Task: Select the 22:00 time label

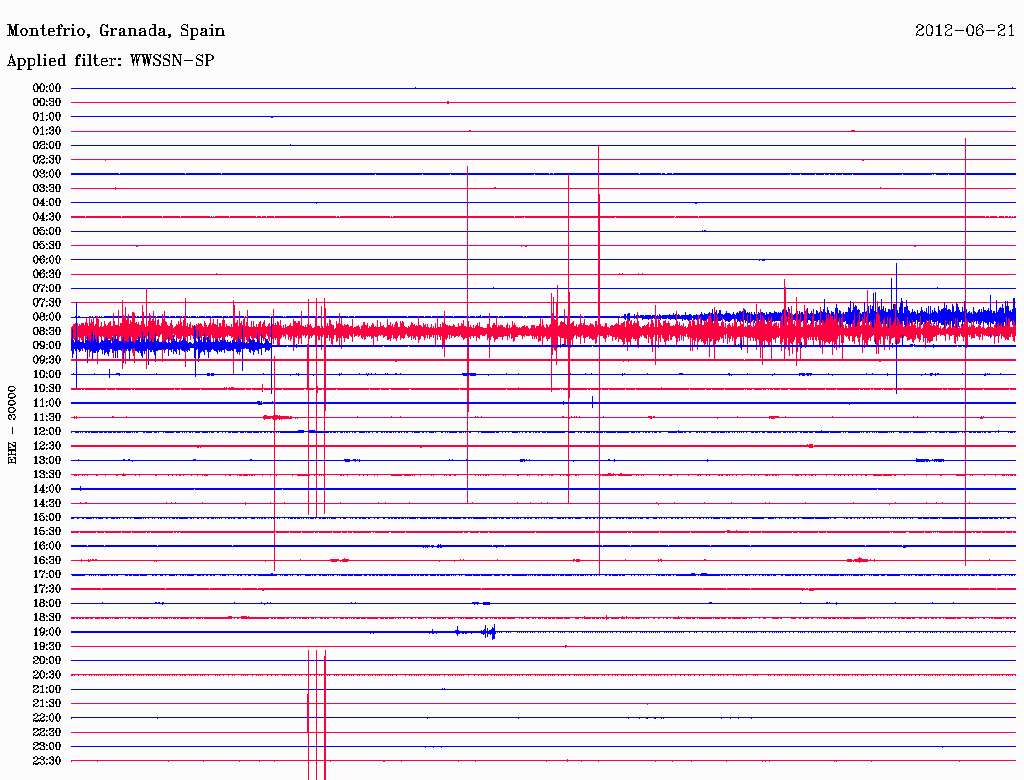Action: coord(47,718)
